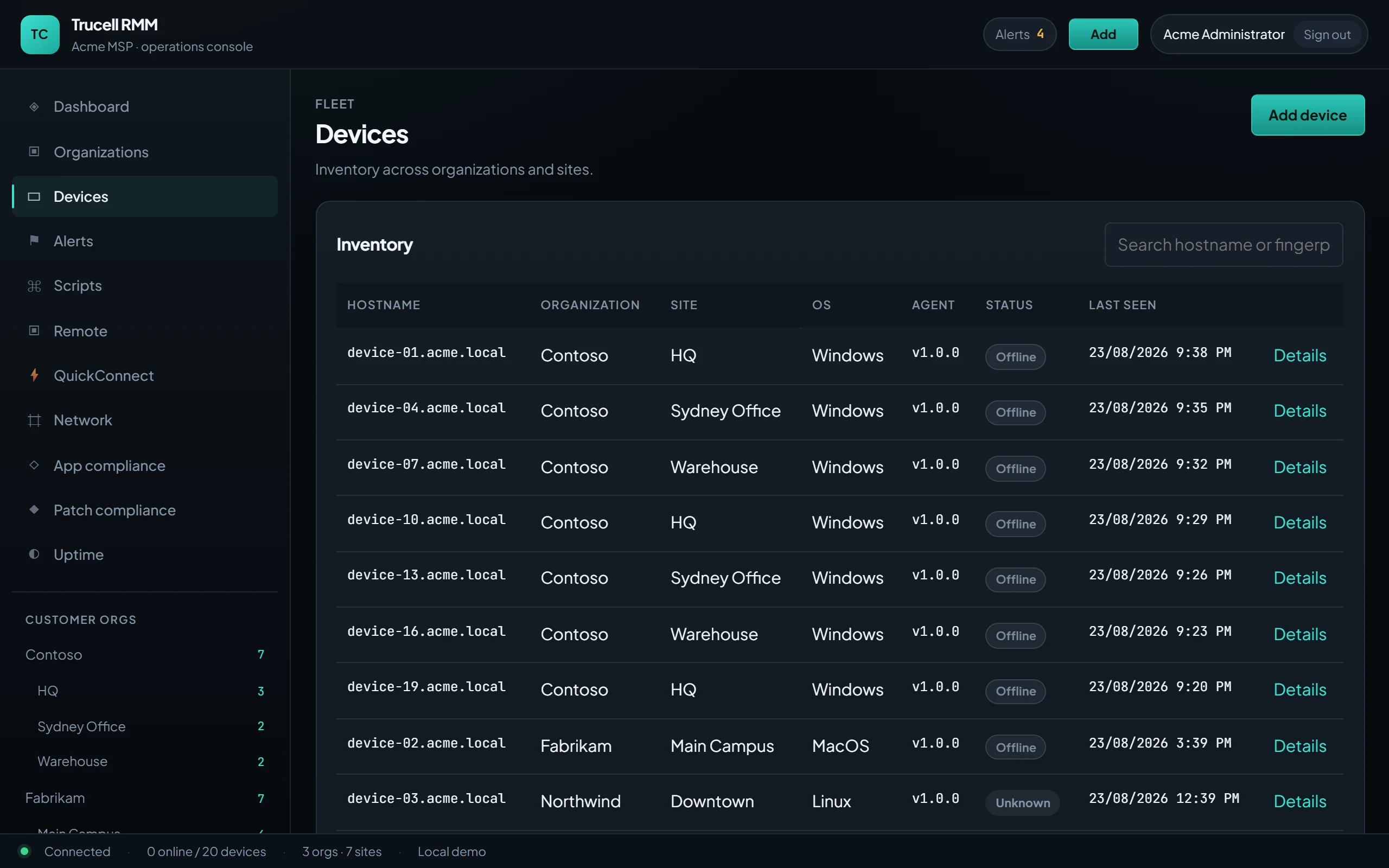Click the Uptime half-circle icon
This screenshot has width=1389, height=868.
click(34, 554)
